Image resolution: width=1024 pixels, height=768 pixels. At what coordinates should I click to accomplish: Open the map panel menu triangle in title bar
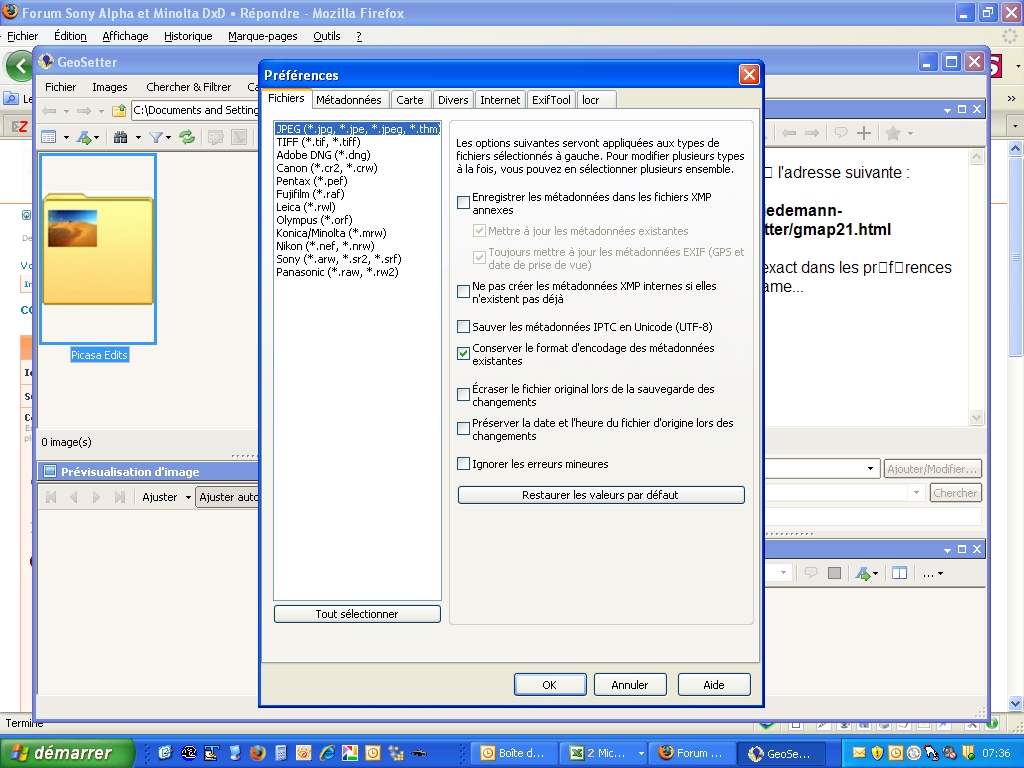point(948,110)
